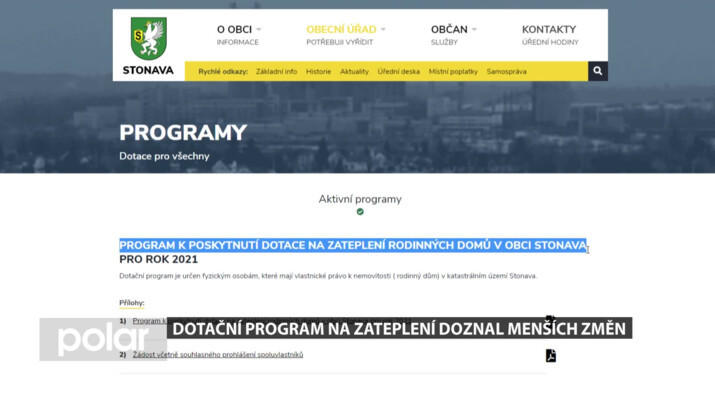Expand the OBČAN dropdown arrow
The height and width of the screenshot is (402, 715).
click(474, 30)
